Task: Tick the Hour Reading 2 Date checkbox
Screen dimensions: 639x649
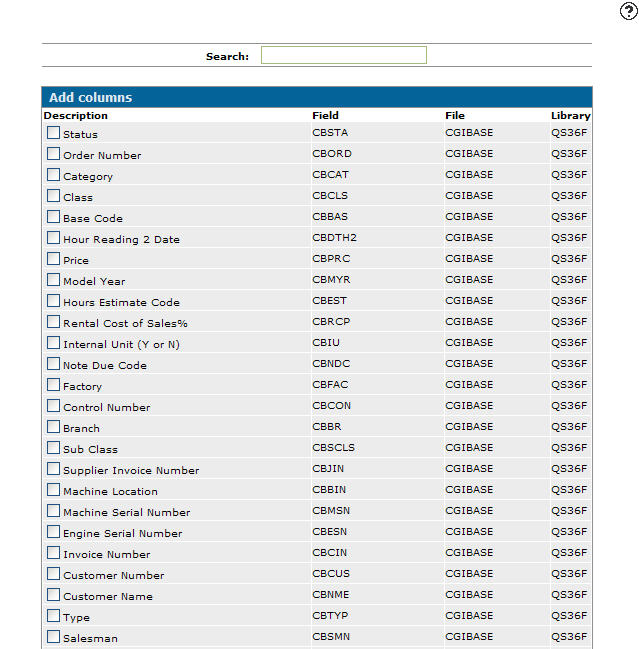Action: pos(53,238)
